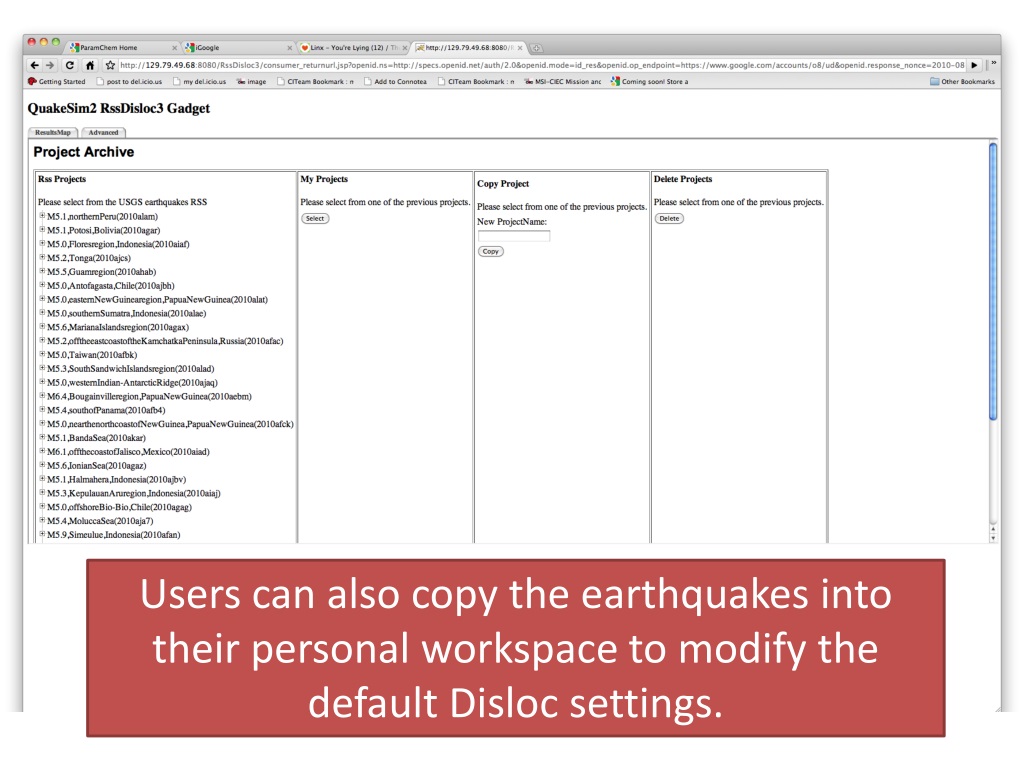
Task: Click the page menu arrow icon right of the address bar
Action: [x=974, y=65]
